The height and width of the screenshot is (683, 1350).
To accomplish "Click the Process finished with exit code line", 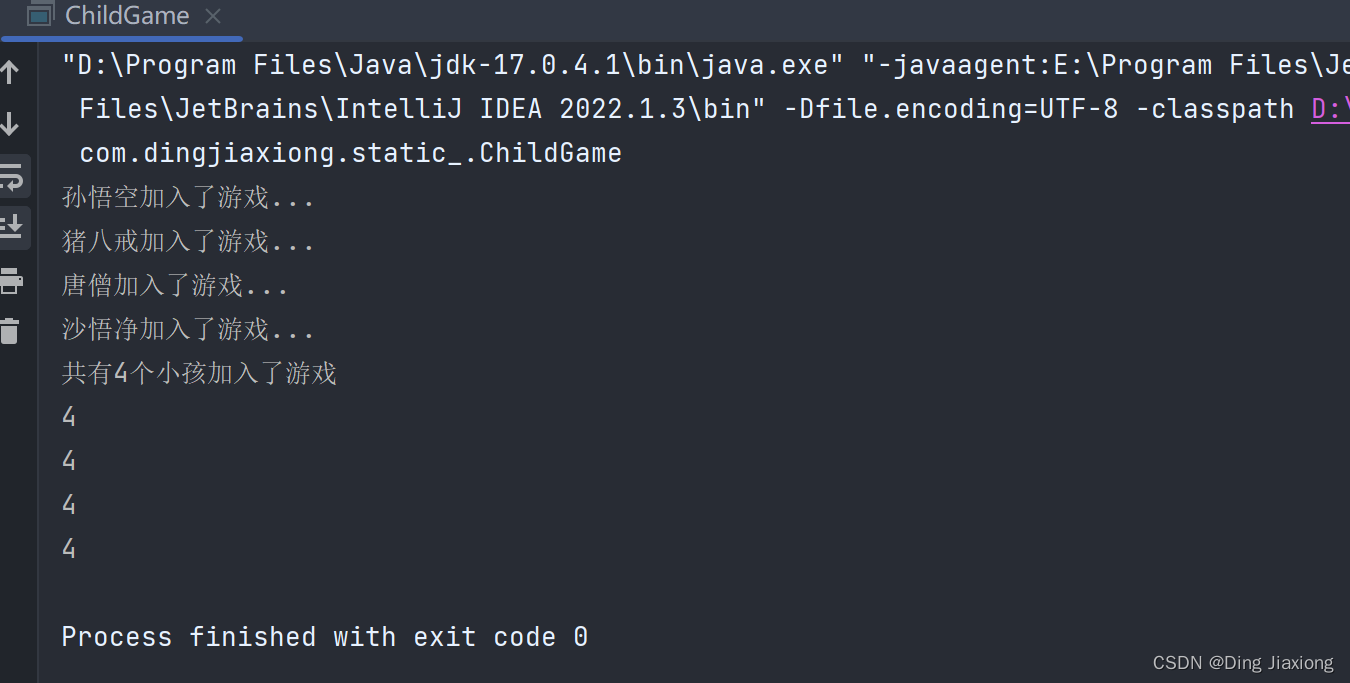I will (325, 637).
